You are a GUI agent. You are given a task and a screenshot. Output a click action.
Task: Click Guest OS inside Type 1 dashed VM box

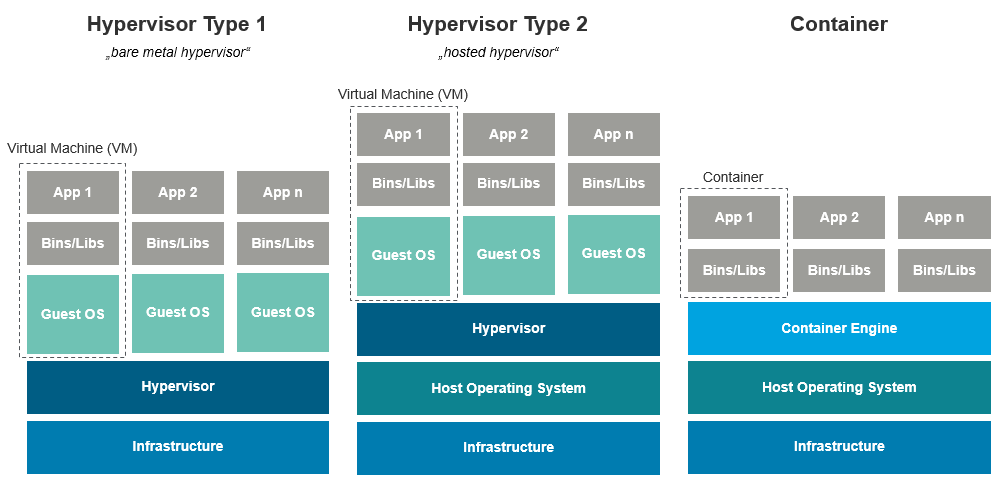pyautogui.click(x=73, y=314)
